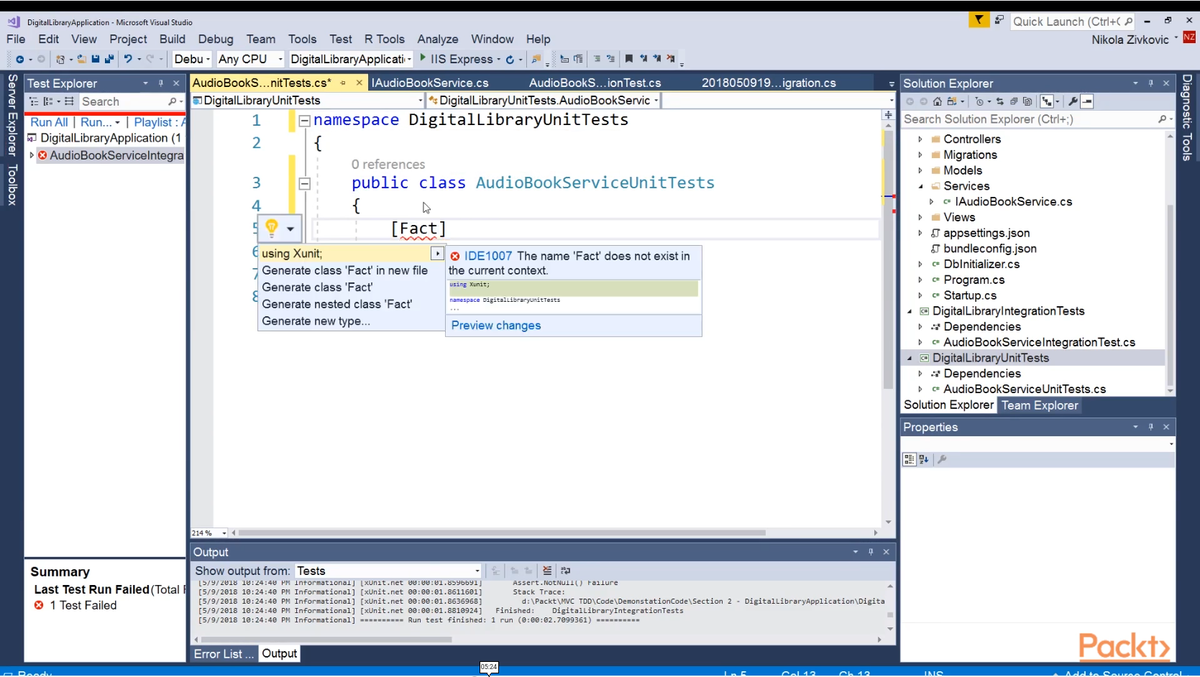Viewport: 1200px width, 677px height.
Task: Click the Preview Selected Items button in Solution Explorer
Action: coord(1087,101)
